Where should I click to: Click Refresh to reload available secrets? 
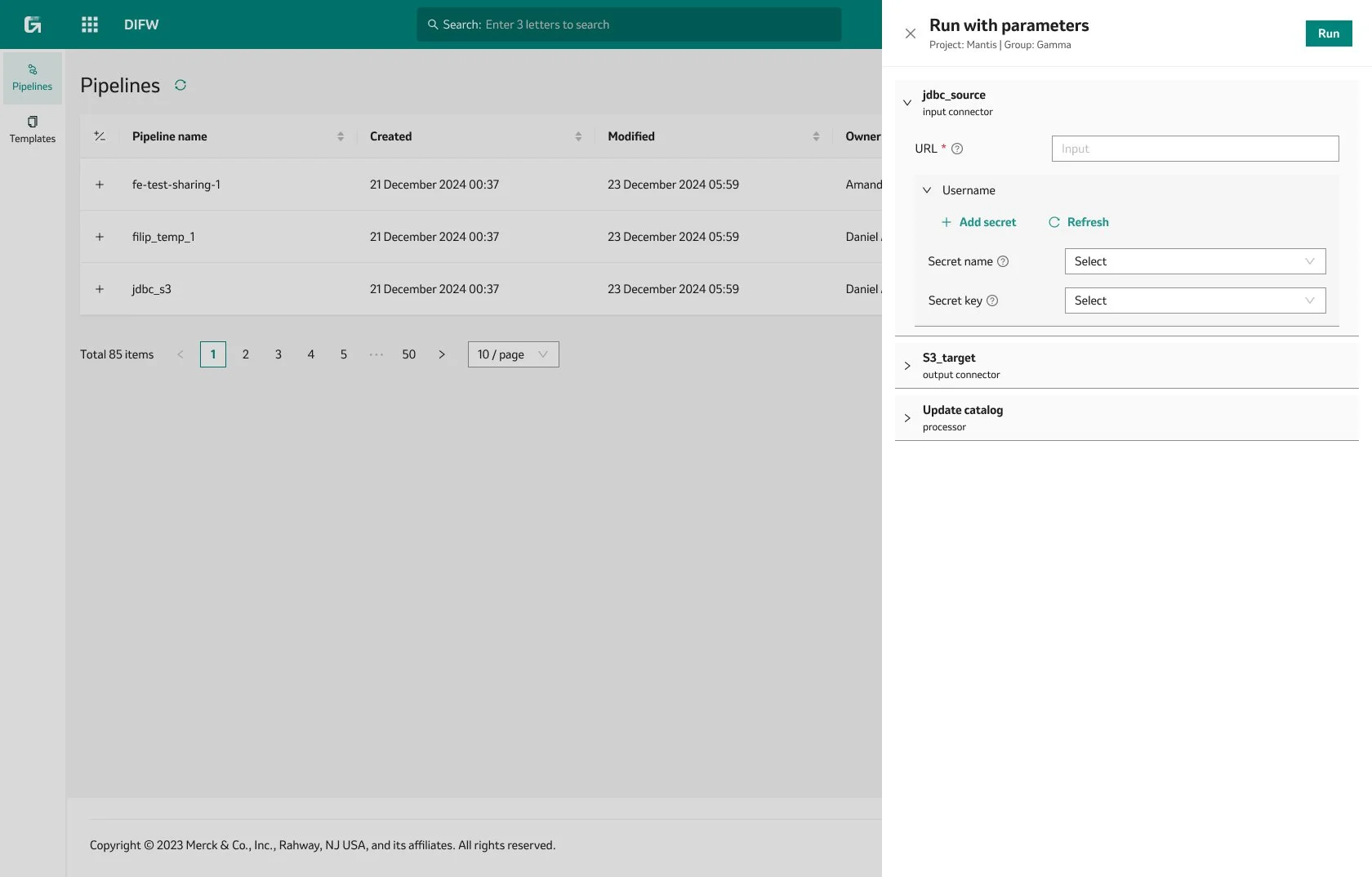[1078, 222]
